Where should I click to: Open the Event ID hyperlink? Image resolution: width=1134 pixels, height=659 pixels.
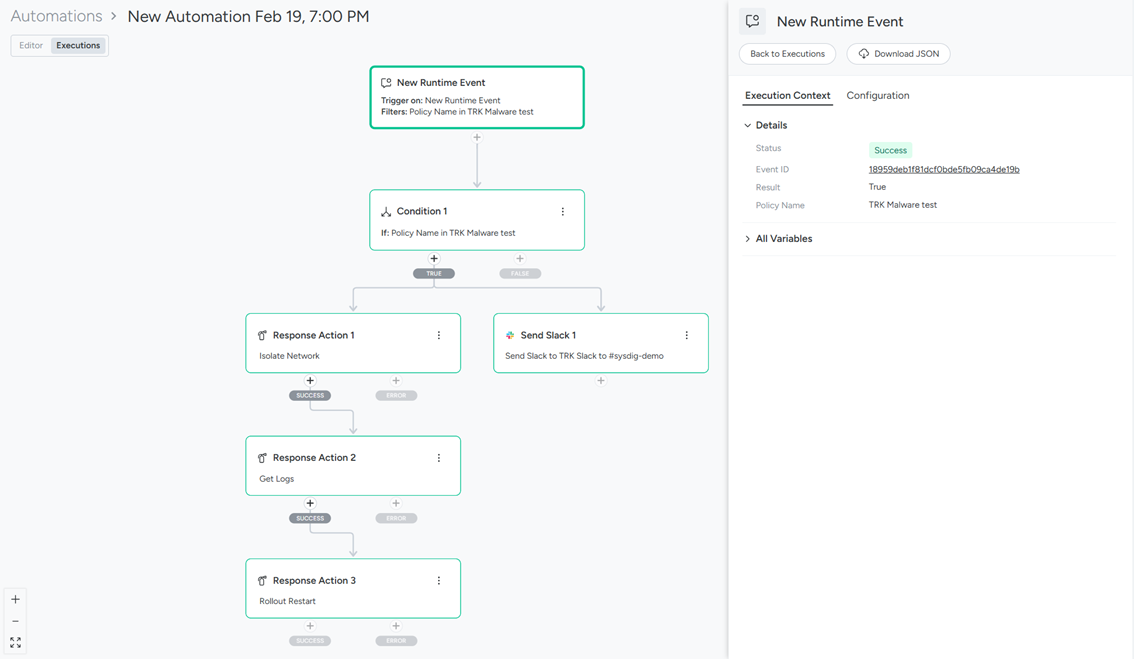[944, 170]
